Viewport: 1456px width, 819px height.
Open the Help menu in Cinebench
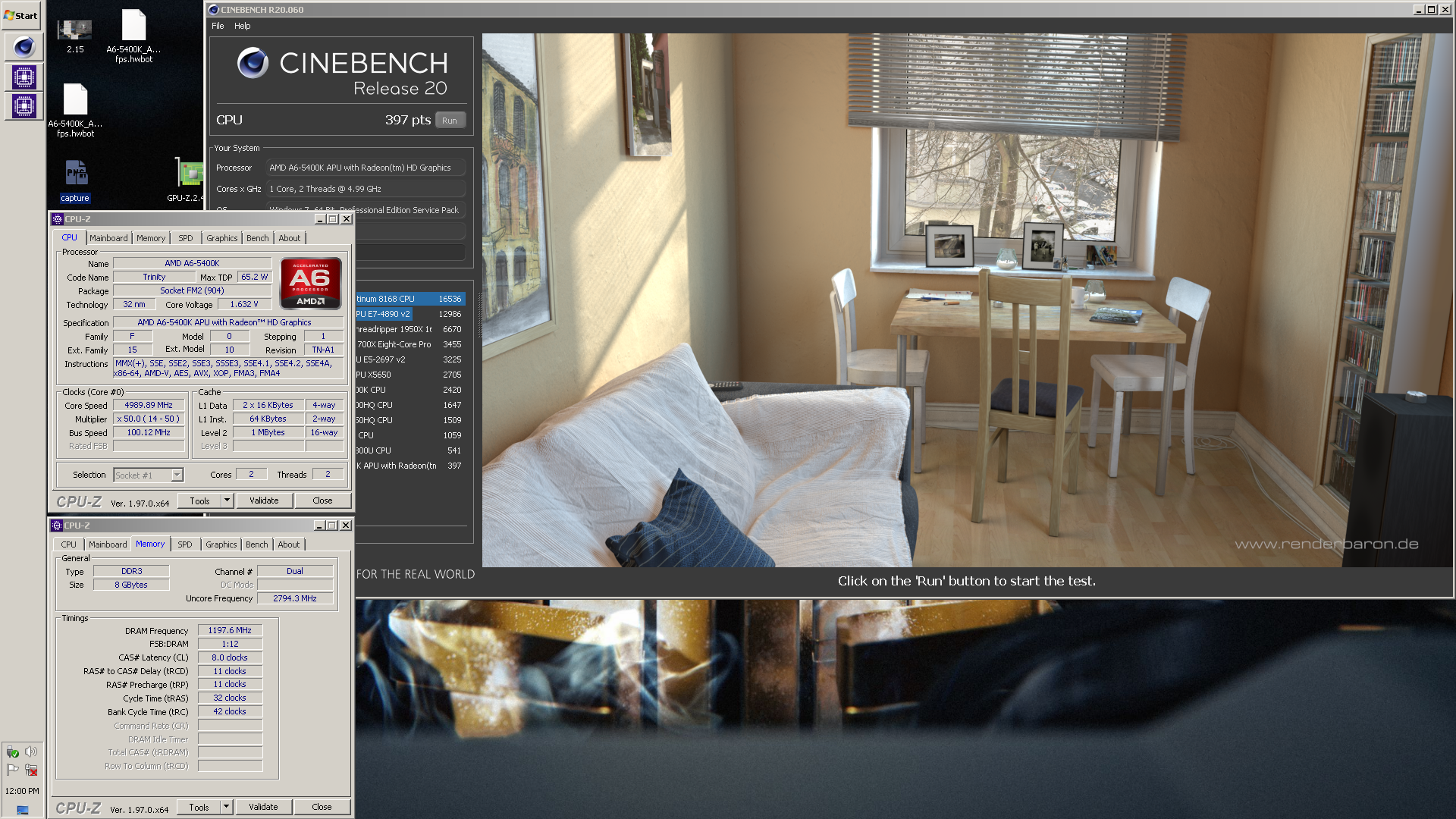242,26
